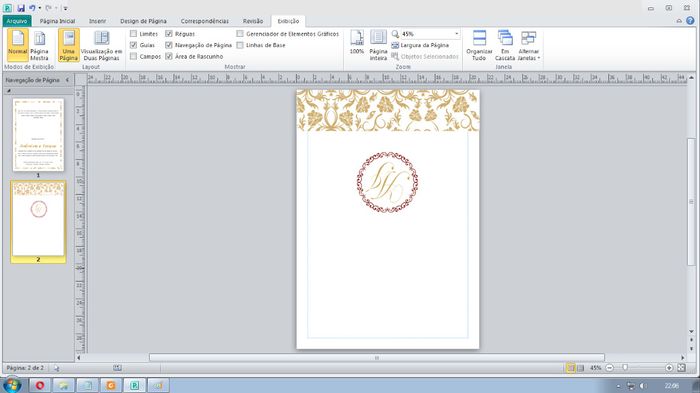Click horizontal scrollbar right arrow
The width and height of the screenshot is (700, 393).
click(682, 358)
